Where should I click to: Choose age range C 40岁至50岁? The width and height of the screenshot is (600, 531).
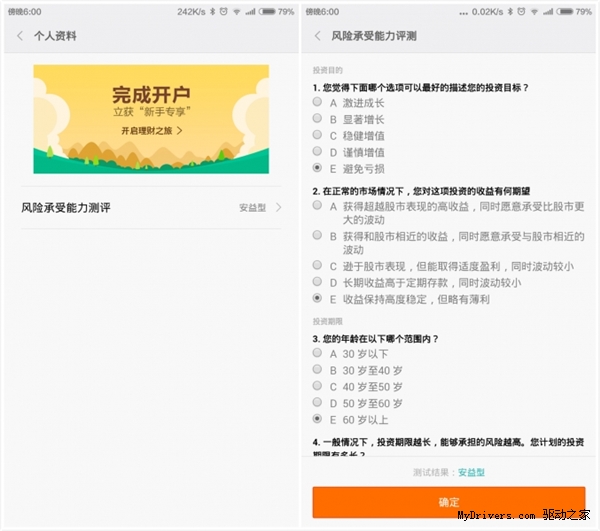coord(318,386)
